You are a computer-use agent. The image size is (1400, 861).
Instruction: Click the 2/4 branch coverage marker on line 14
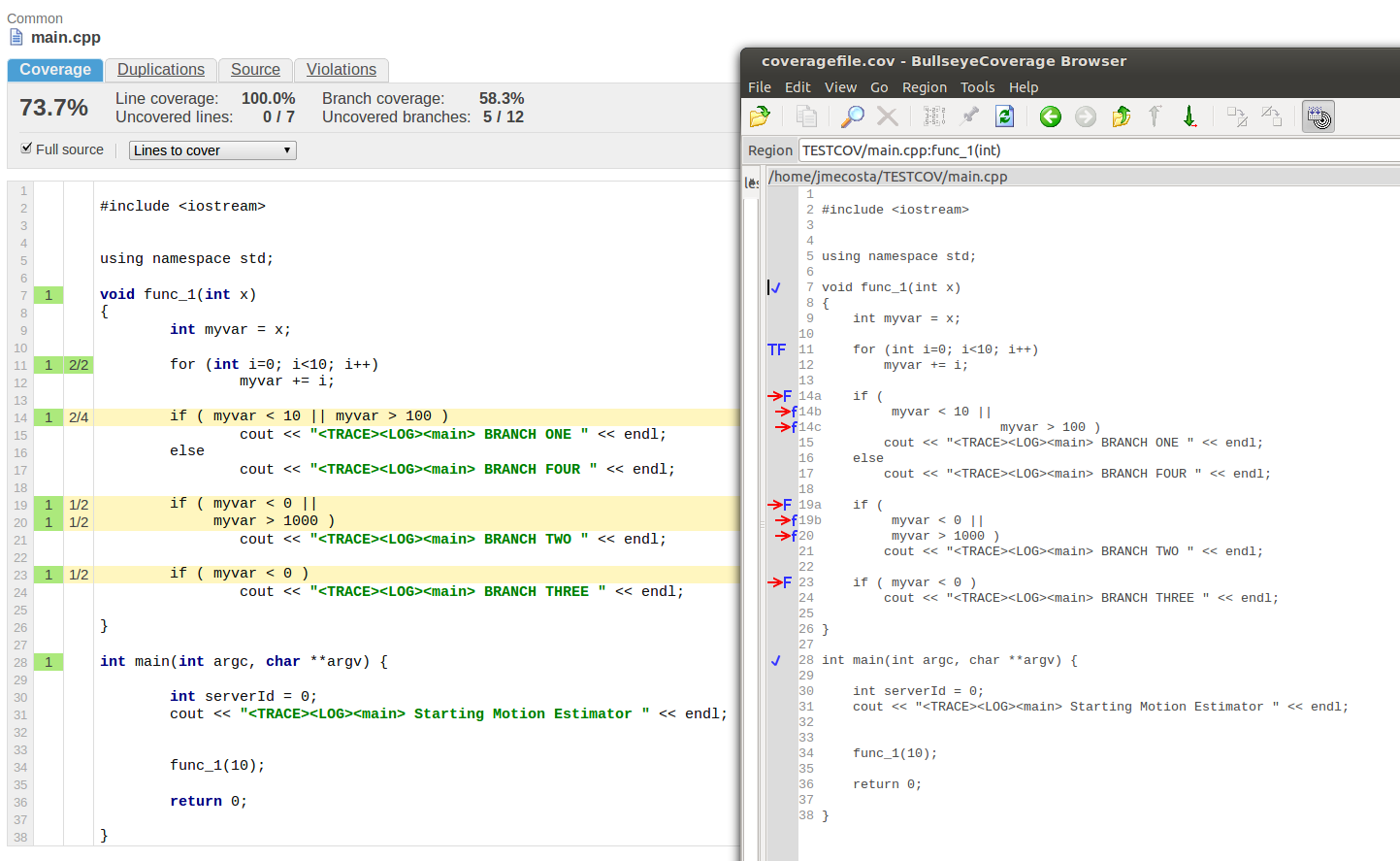tap(79, 417)
